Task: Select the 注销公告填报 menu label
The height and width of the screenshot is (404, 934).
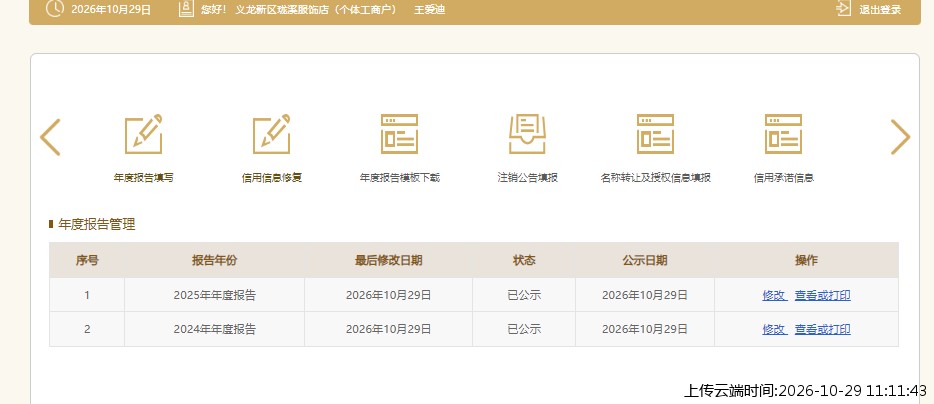Action: [528, 178]
